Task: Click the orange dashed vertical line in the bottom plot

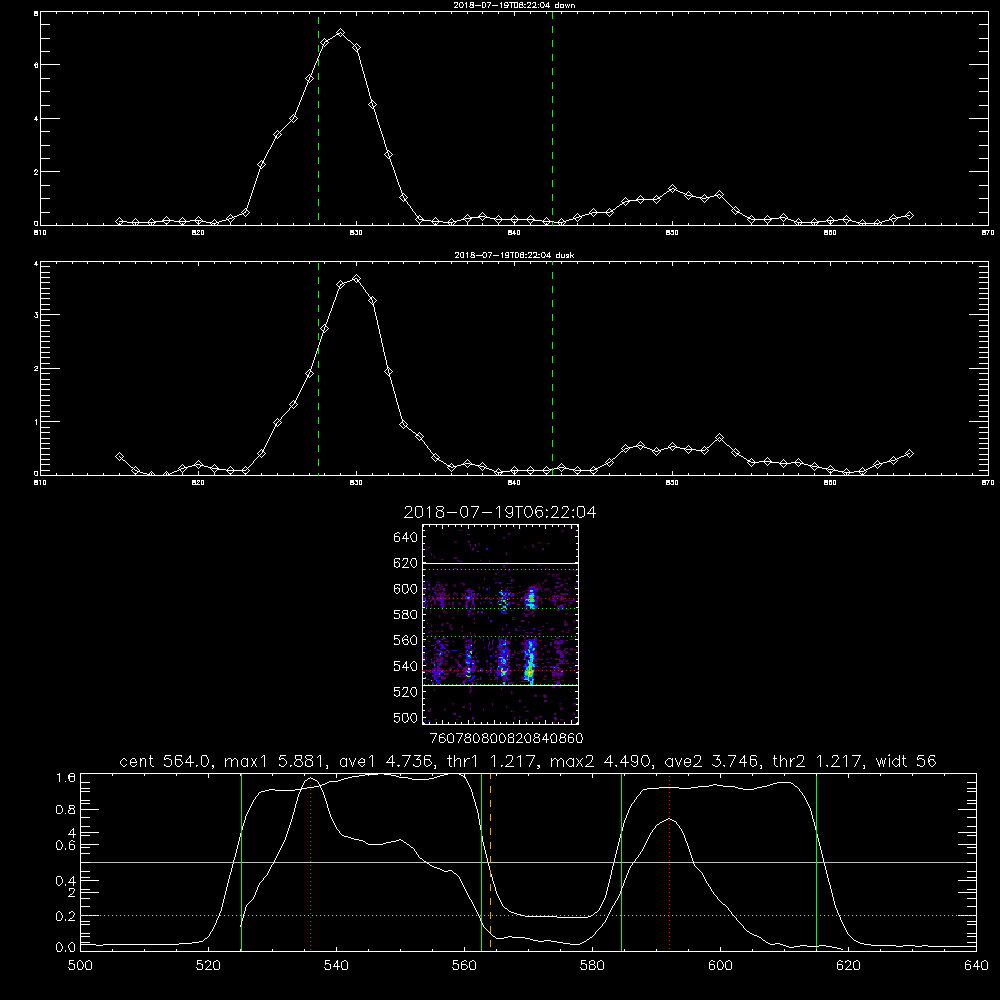Action: tap(490, 861)
